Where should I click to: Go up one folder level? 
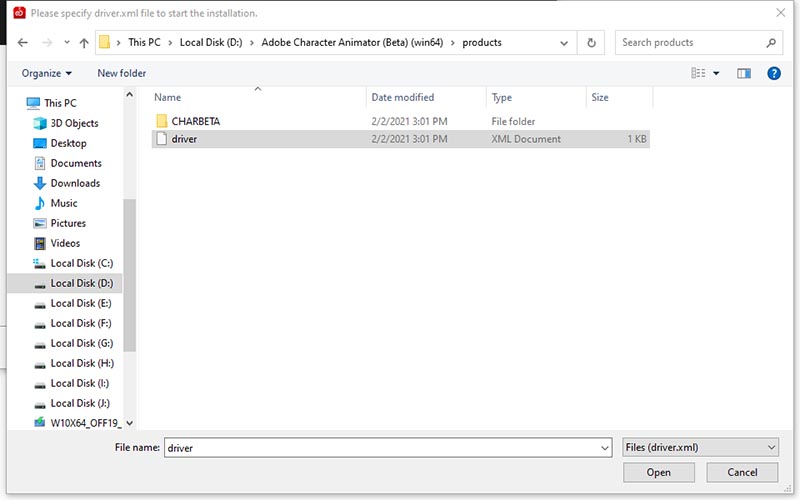coord(84,43)
